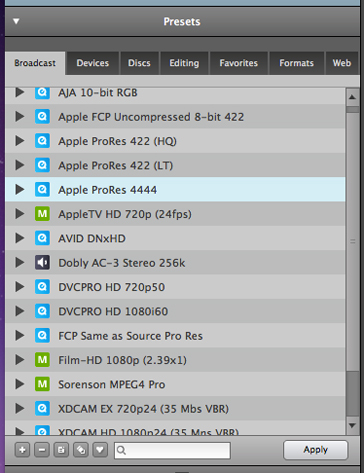Select Apple FCP Uncompressed 8-bit 422 text
364x473 pixels.
point(151,117)
